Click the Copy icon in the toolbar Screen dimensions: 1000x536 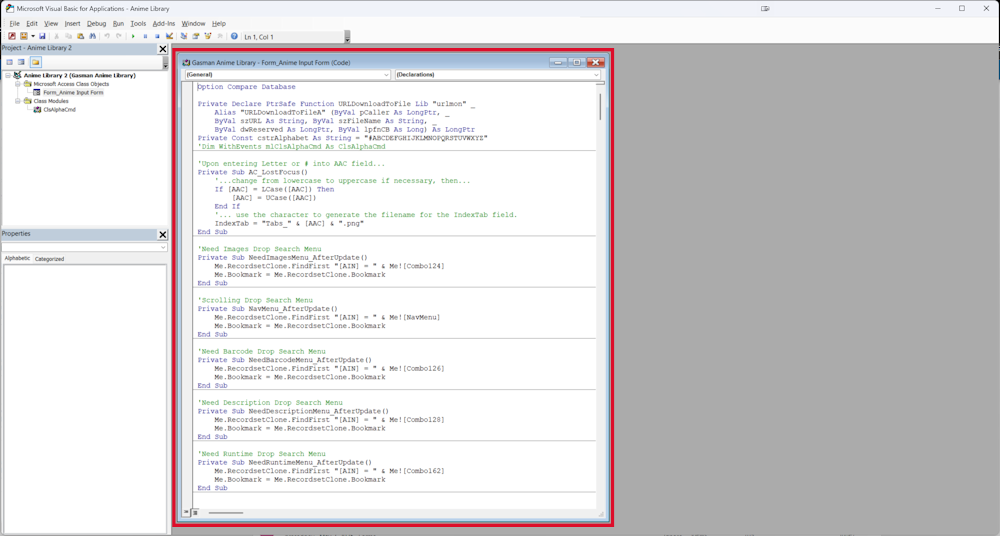pos(68,36)
